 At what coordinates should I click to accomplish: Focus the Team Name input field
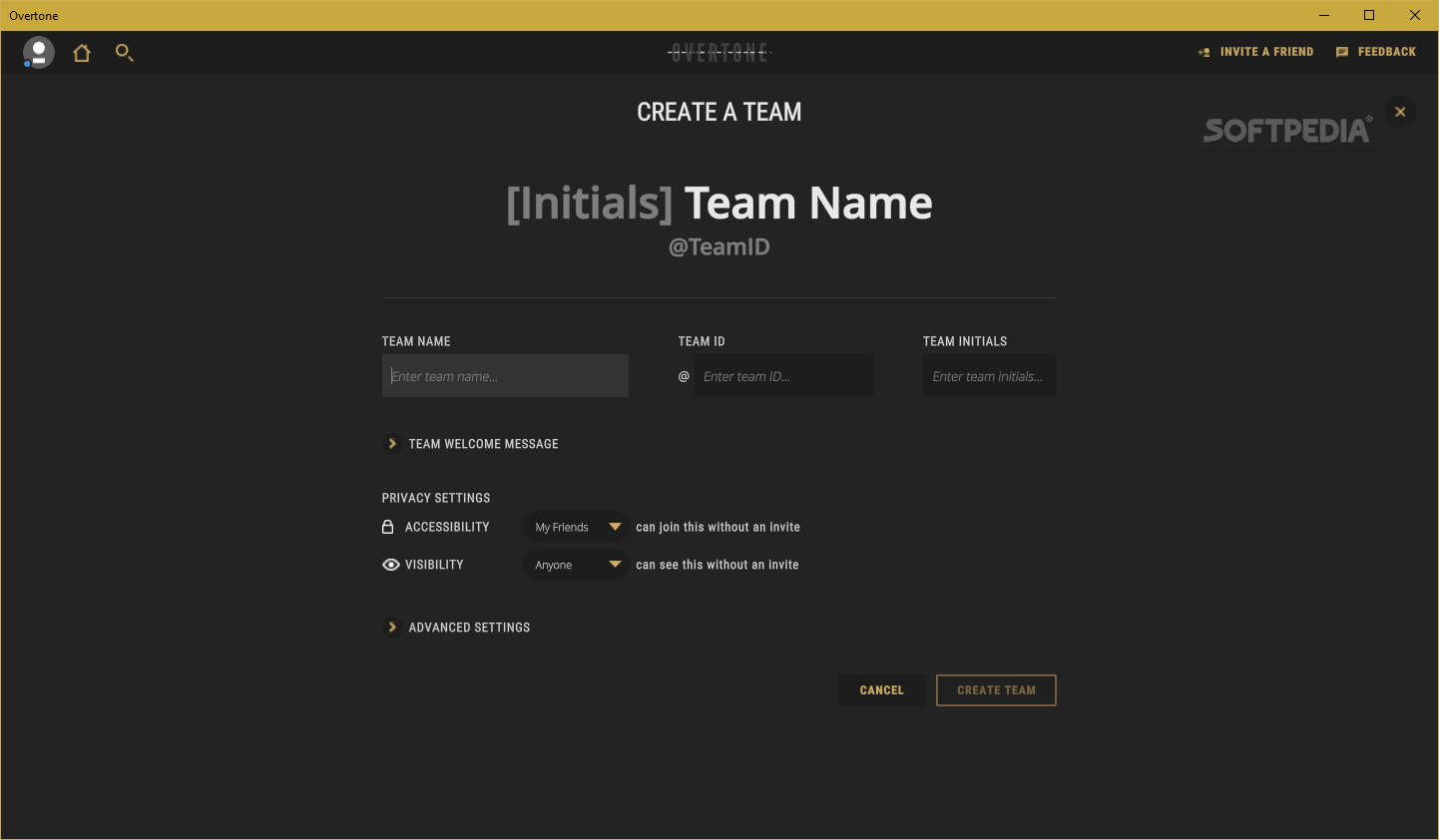505,376
